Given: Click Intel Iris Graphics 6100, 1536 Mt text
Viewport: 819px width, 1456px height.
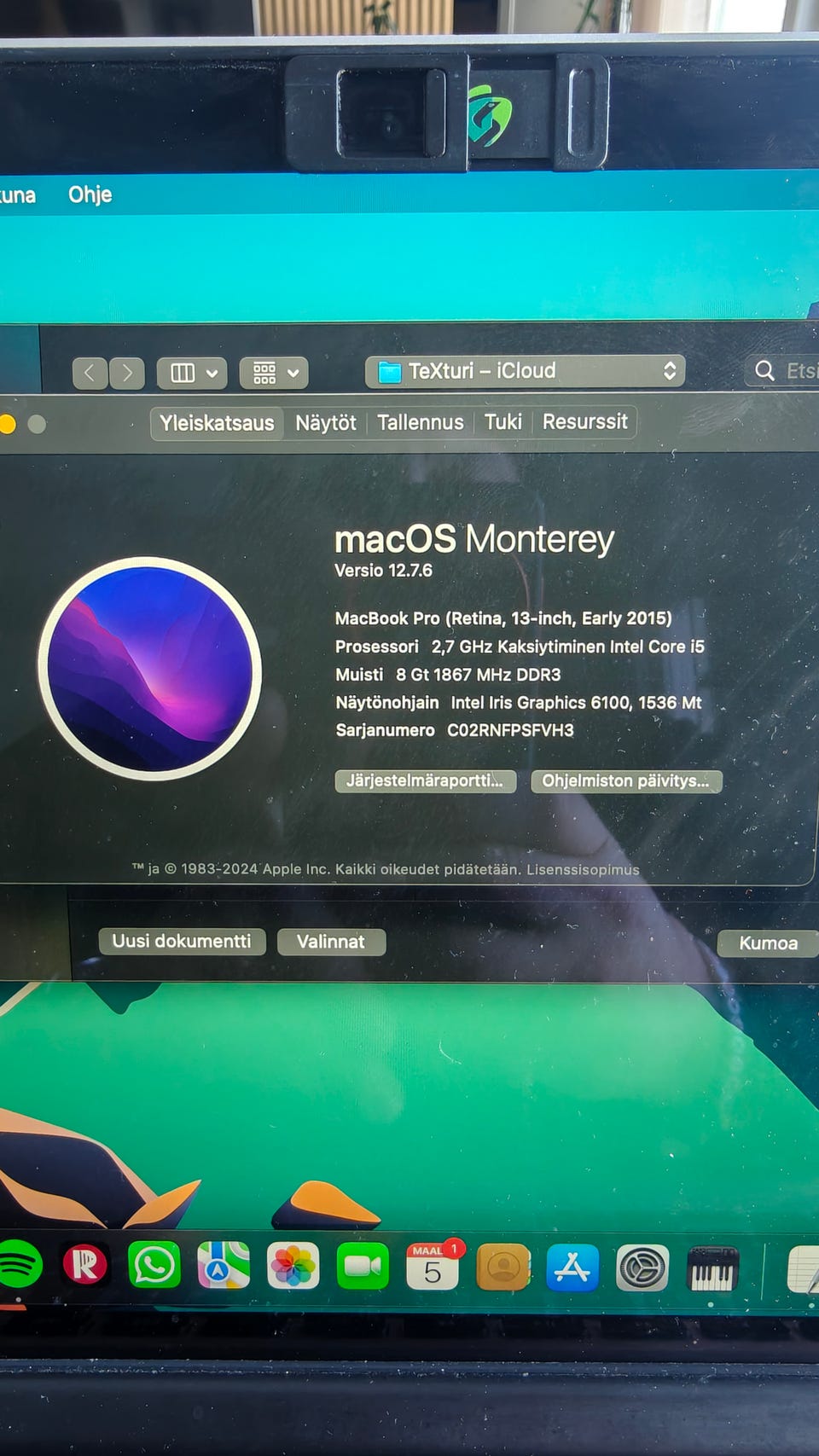Looking at the screenshot, I should click(577, 703).
